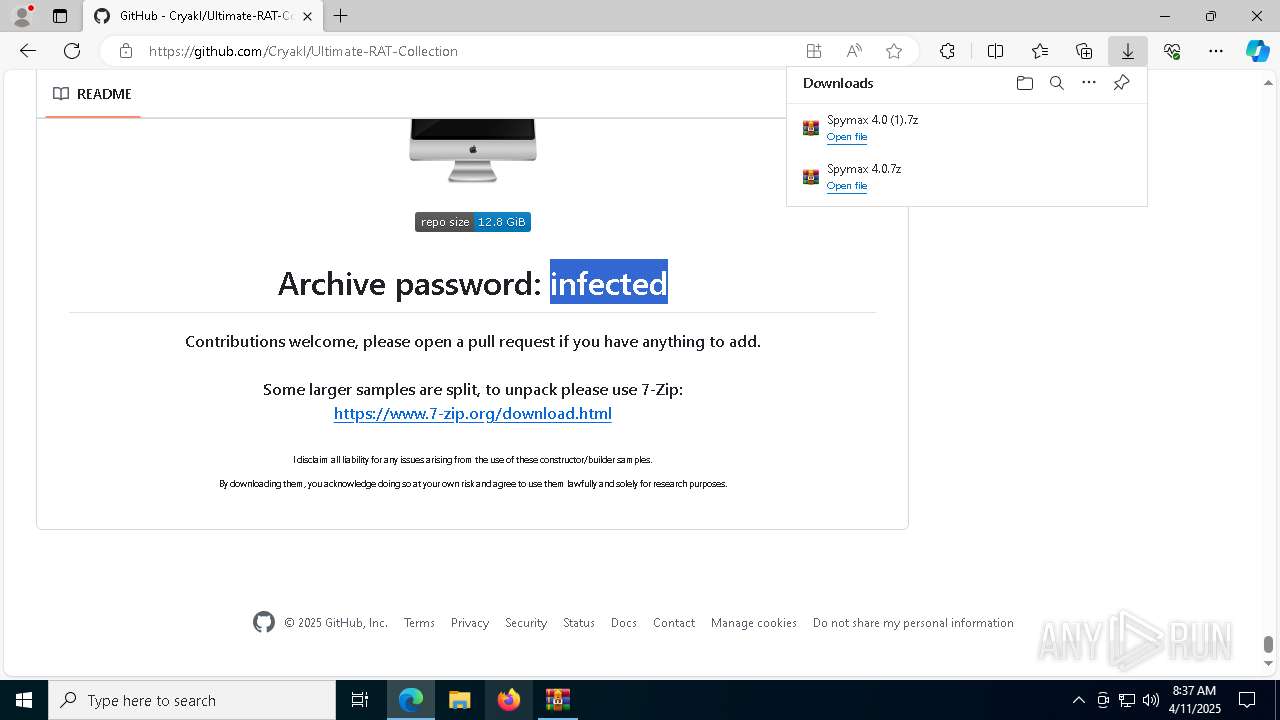
Task: Select the Spymax 4.0.7z download entry
Action: pyautogui.click(x=966, y=177)
